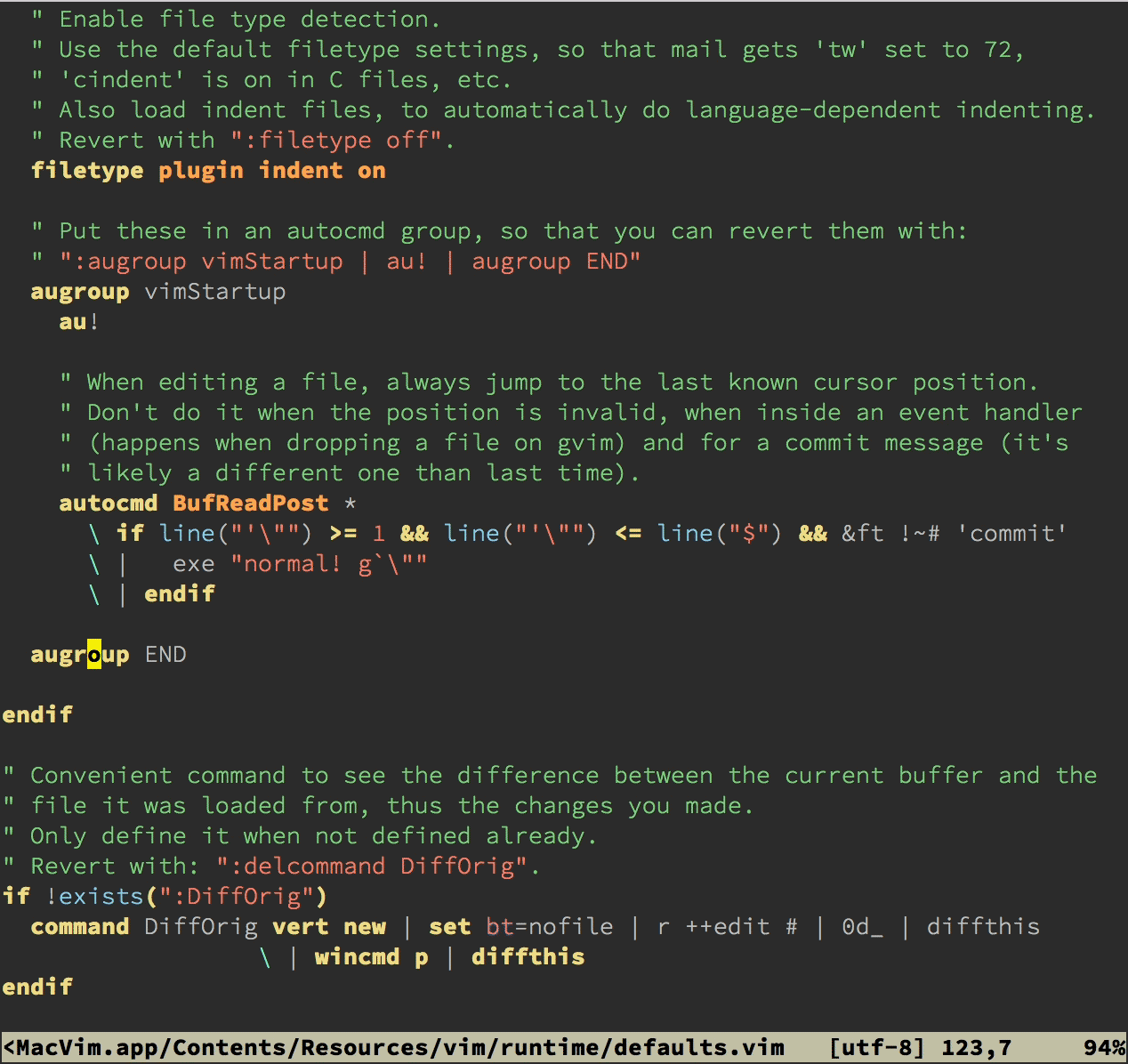Click the au! command line
Screen dimensions: 1128x1064
78,321
